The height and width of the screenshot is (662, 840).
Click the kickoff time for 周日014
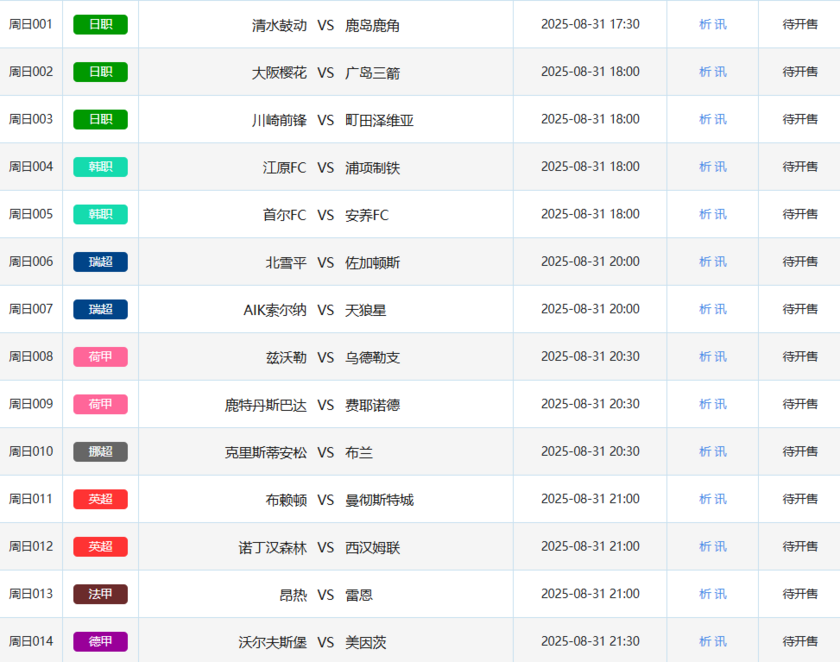coord(590,641)
